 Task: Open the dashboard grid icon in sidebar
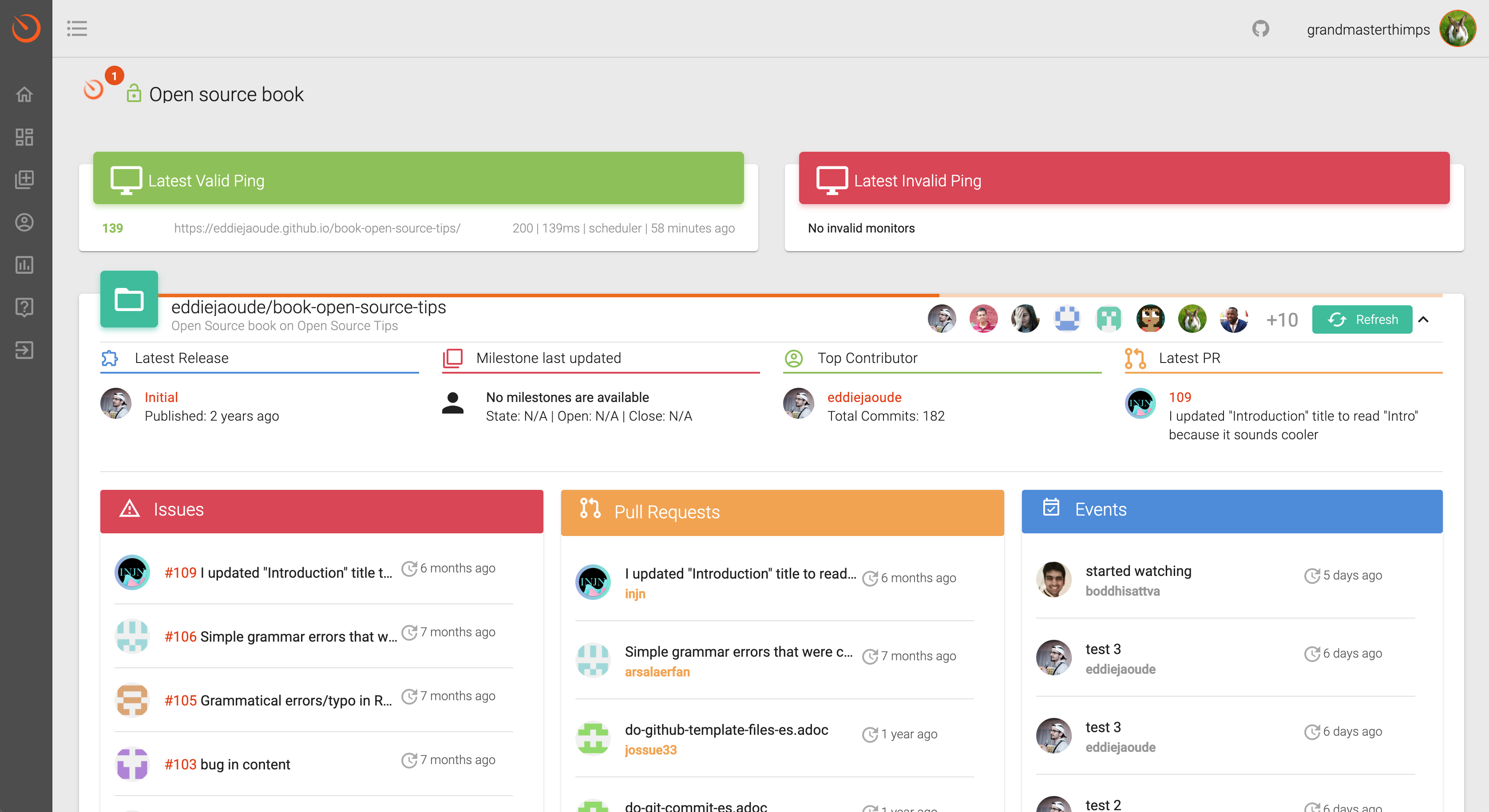point(25,137)
